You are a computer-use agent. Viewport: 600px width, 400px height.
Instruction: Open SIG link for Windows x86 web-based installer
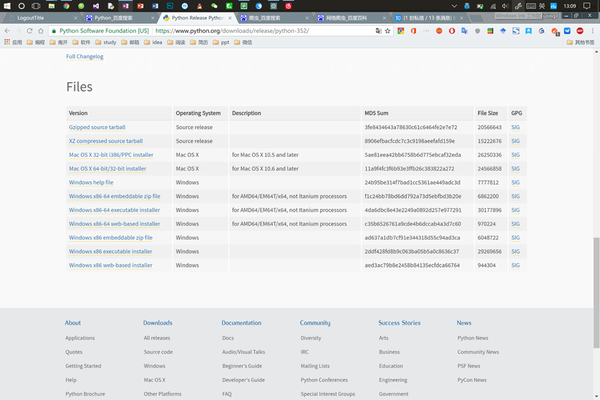click(x=515, y=265)
